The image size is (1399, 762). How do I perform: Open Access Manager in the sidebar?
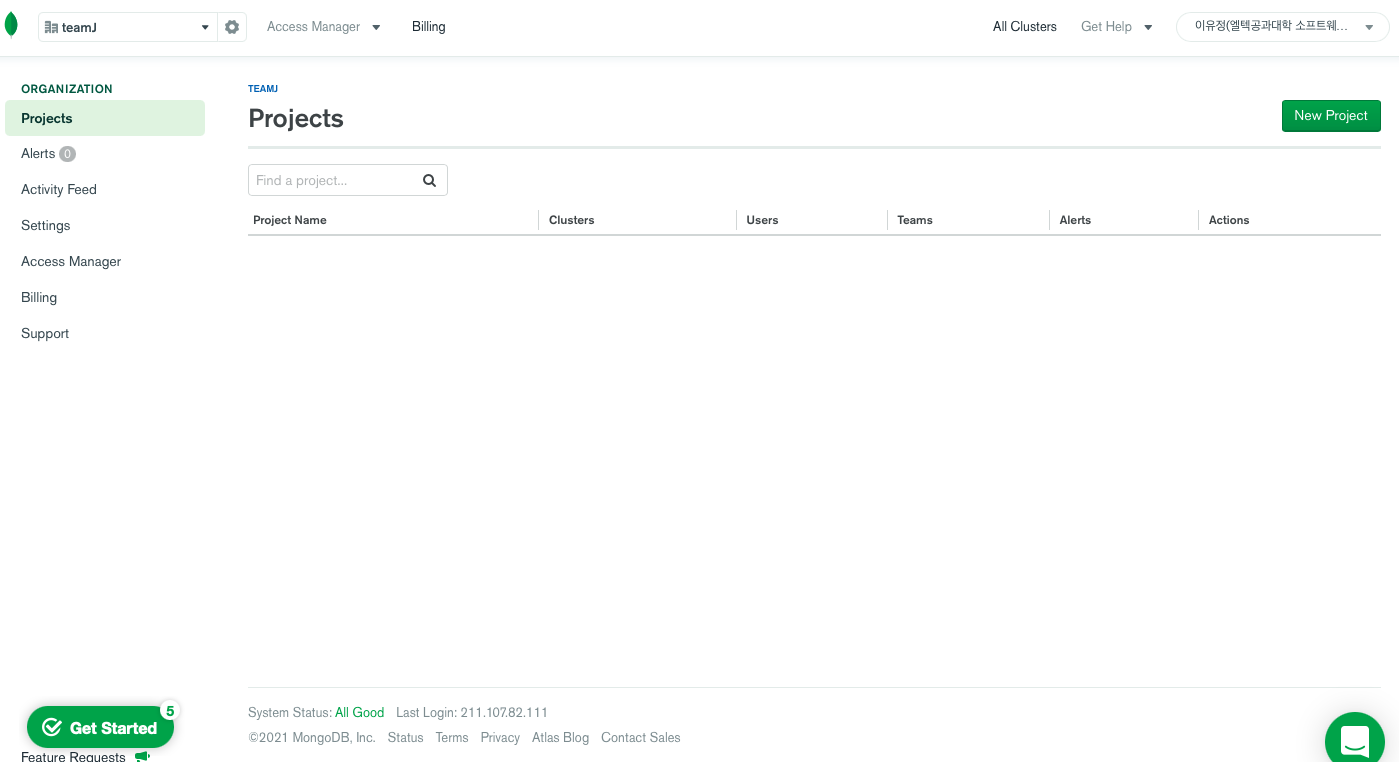tap(71, 261)
